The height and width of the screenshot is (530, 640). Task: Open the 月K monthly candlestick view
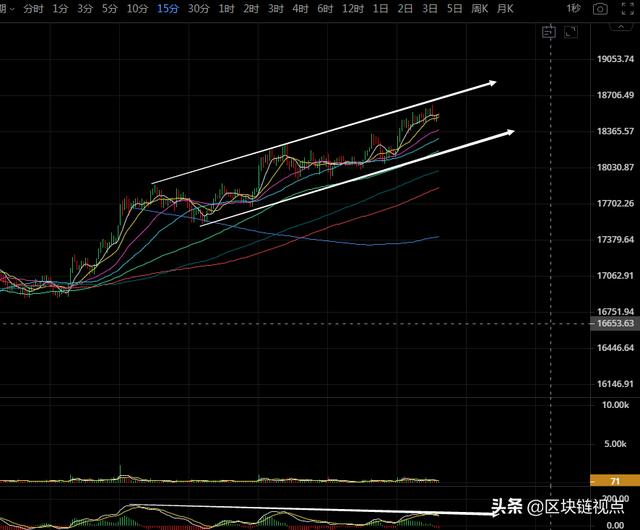tap(506, 8)
